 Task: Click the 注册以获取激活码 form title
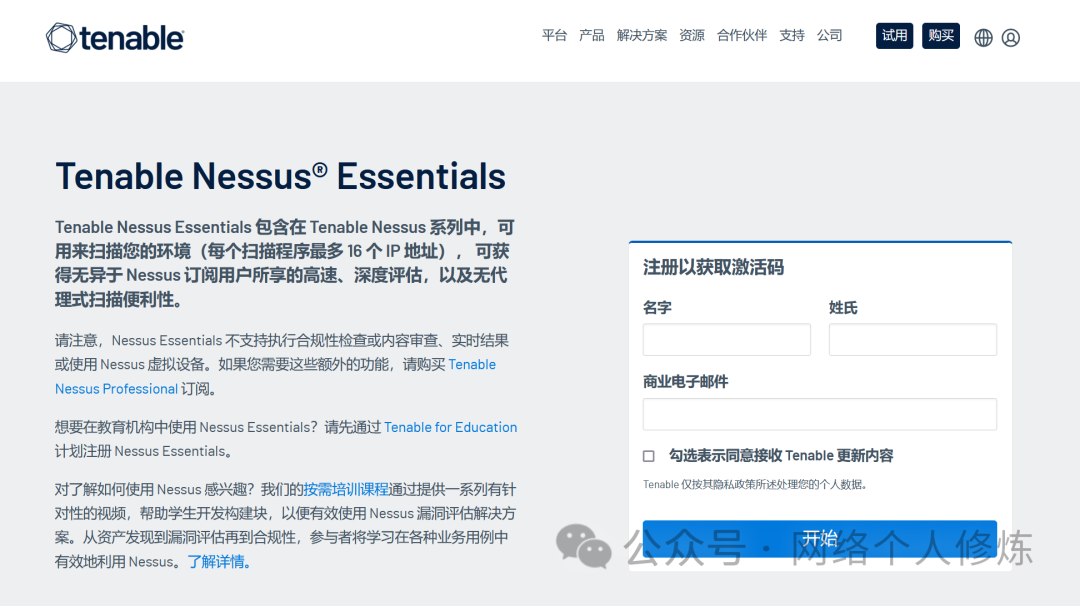[714, 267]
